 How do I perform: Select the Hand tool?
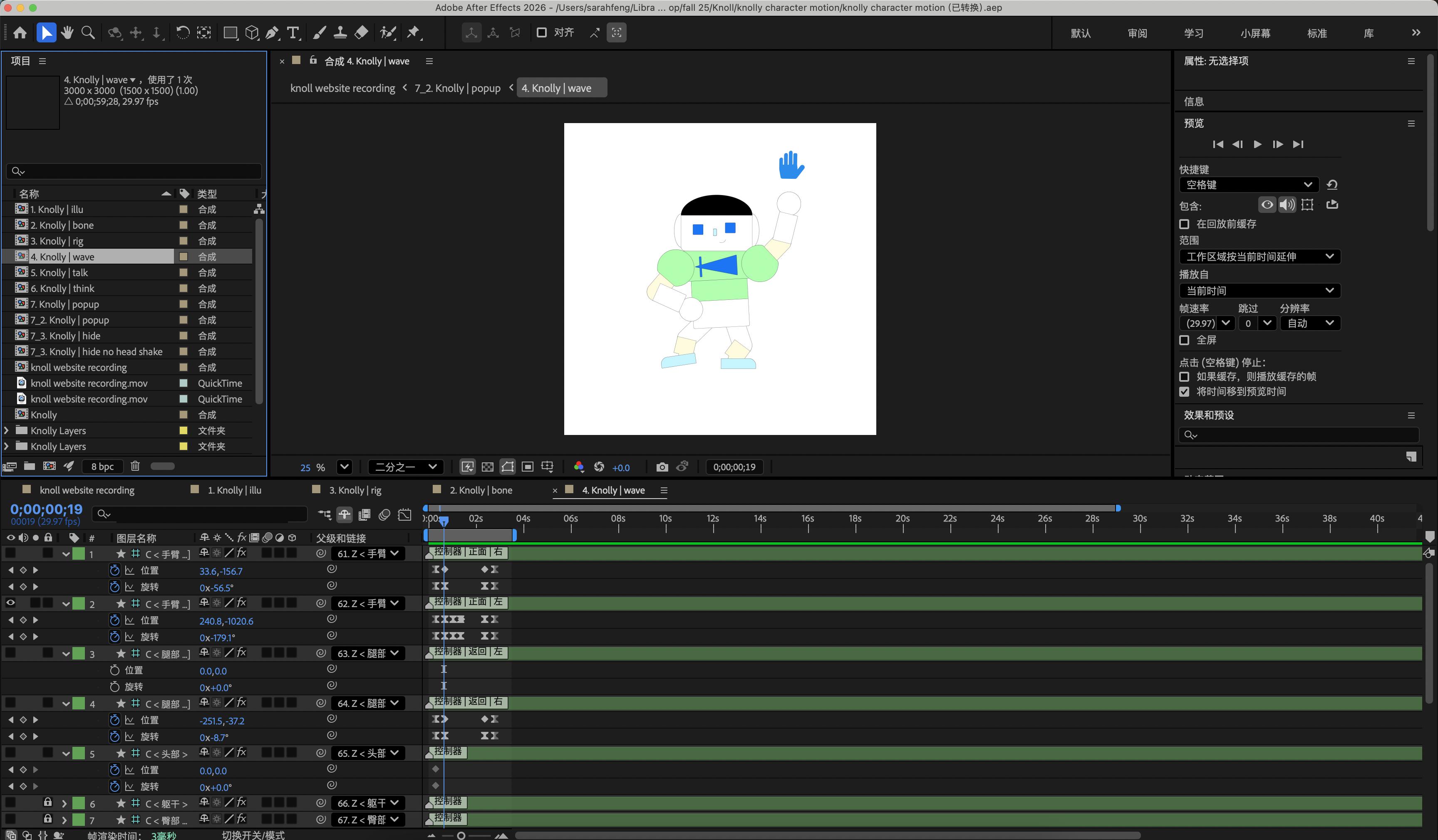(x=67, y=32)
